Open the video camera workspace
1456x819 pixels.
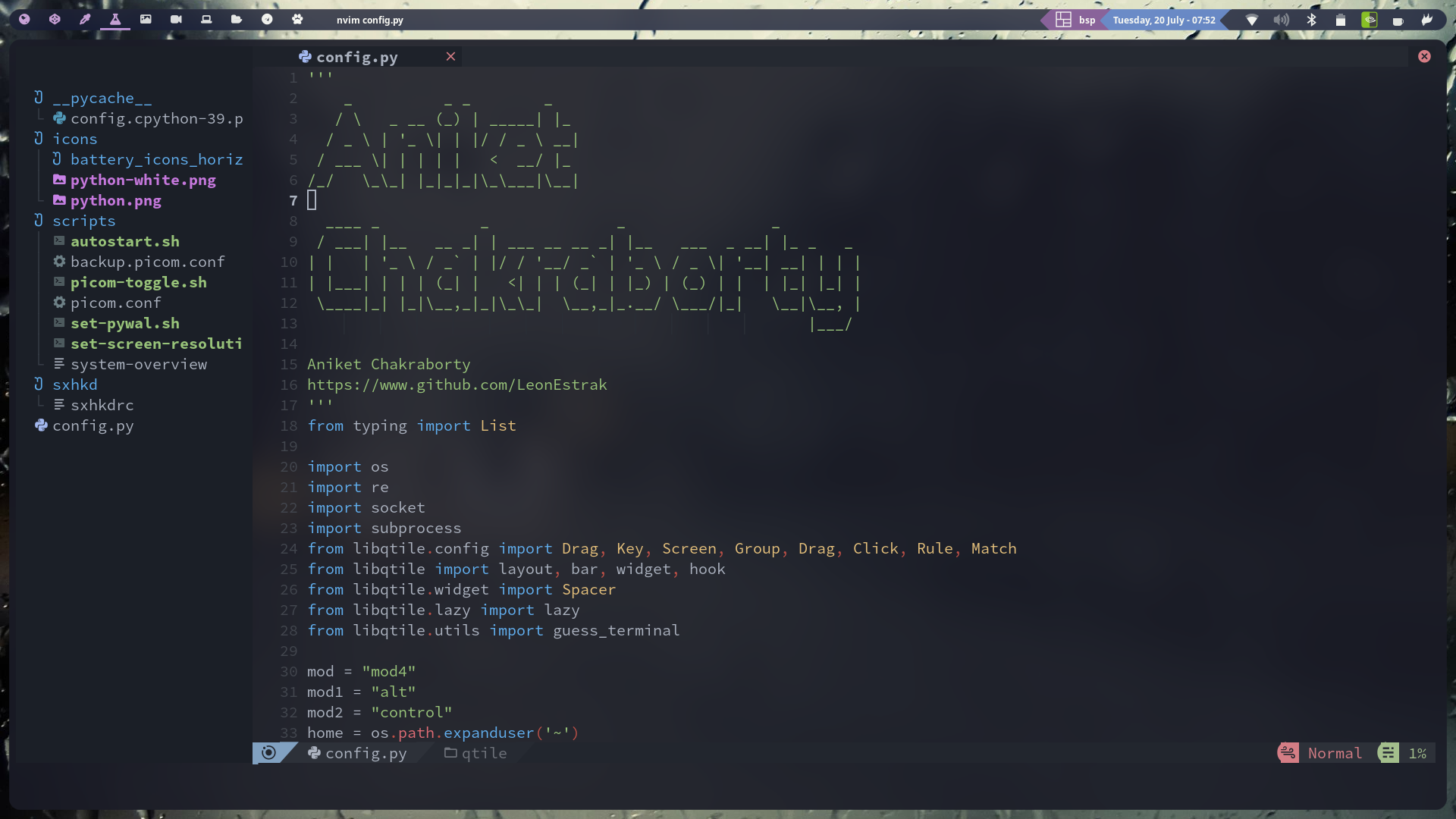tap(176, 20)
